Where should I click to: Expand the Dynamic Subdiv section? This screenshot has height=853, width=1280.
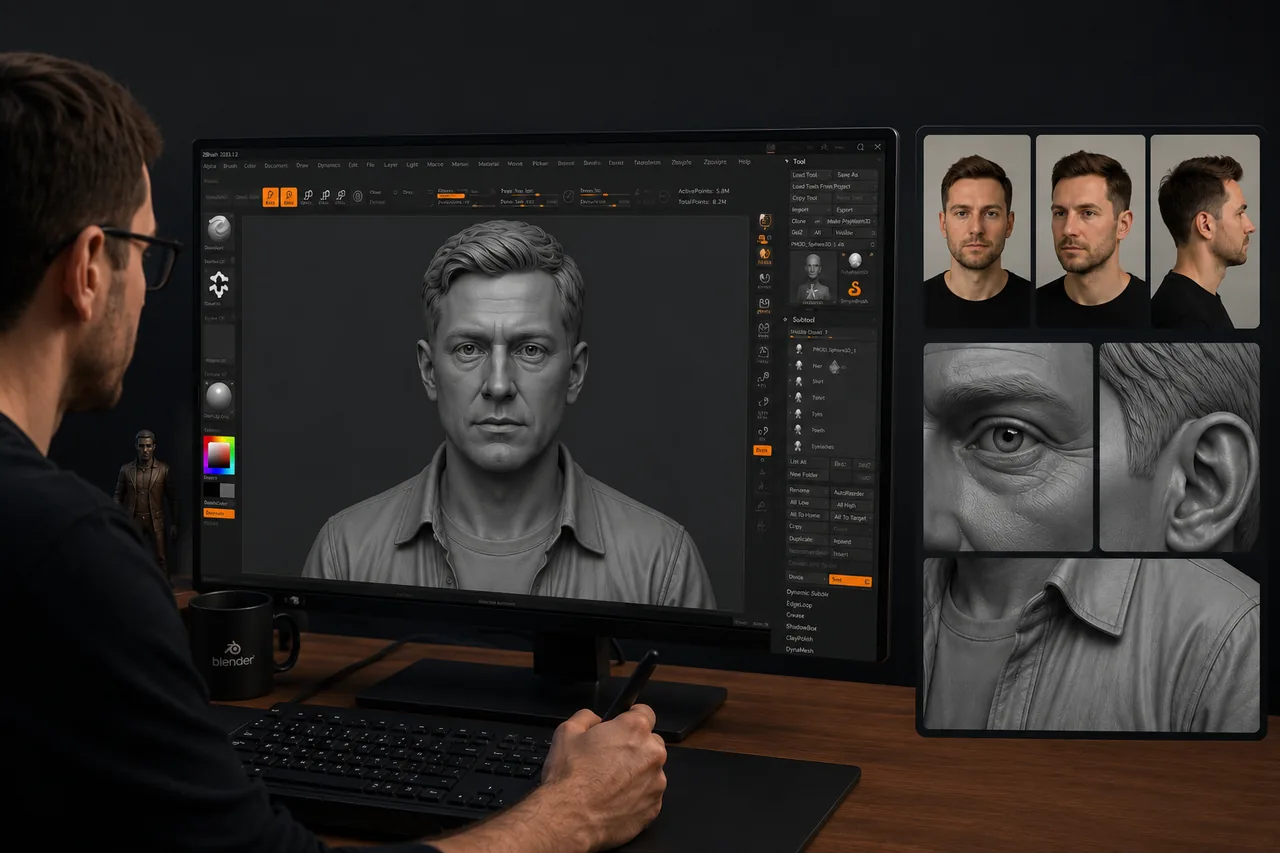pyautogui.click(x=807, y=593)
